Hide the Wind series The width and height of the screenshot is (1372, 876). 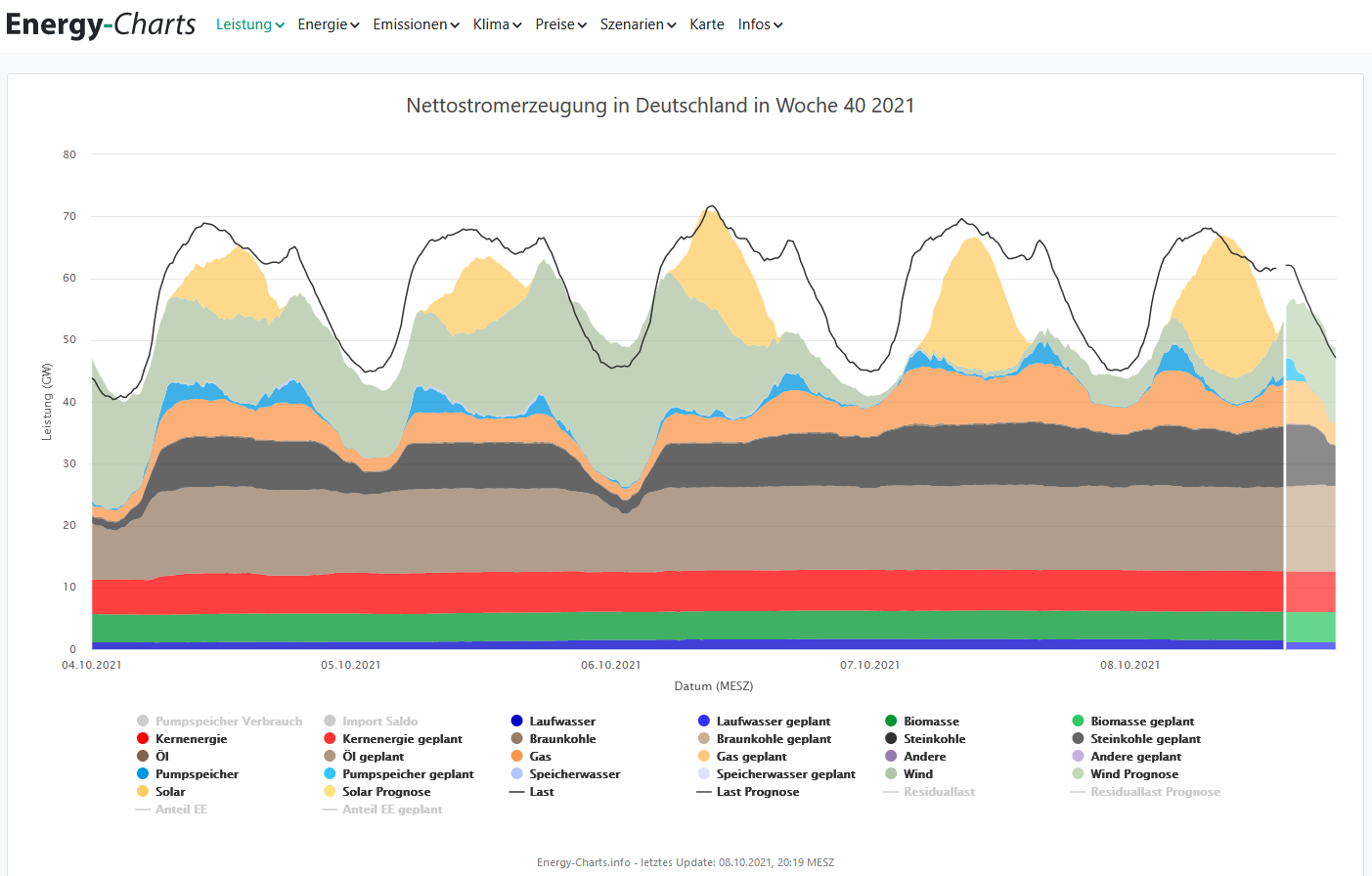pos(908,774)
